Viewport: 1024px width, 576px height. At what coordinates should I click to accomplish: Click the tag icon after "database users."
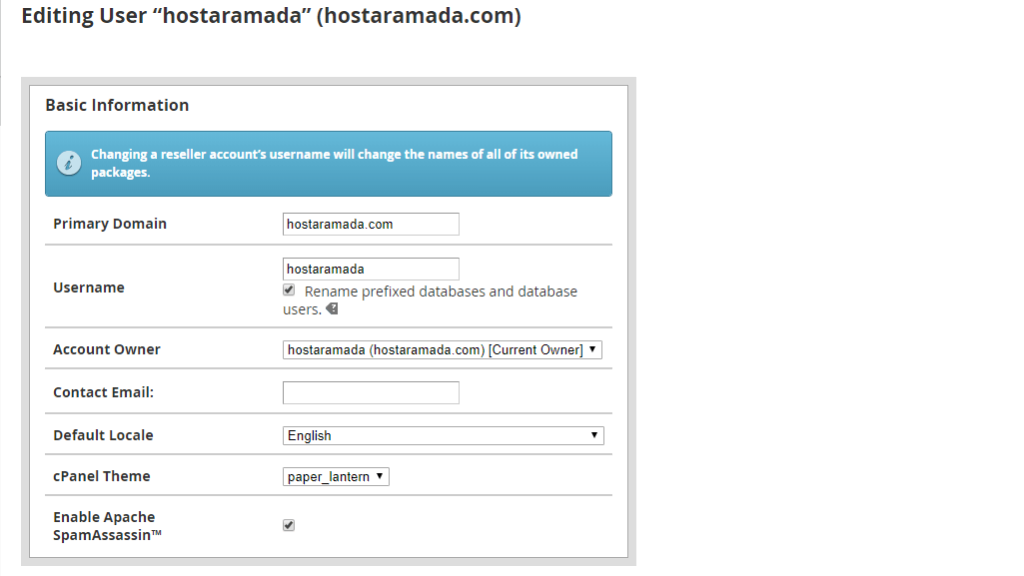(x=332, y=310)
